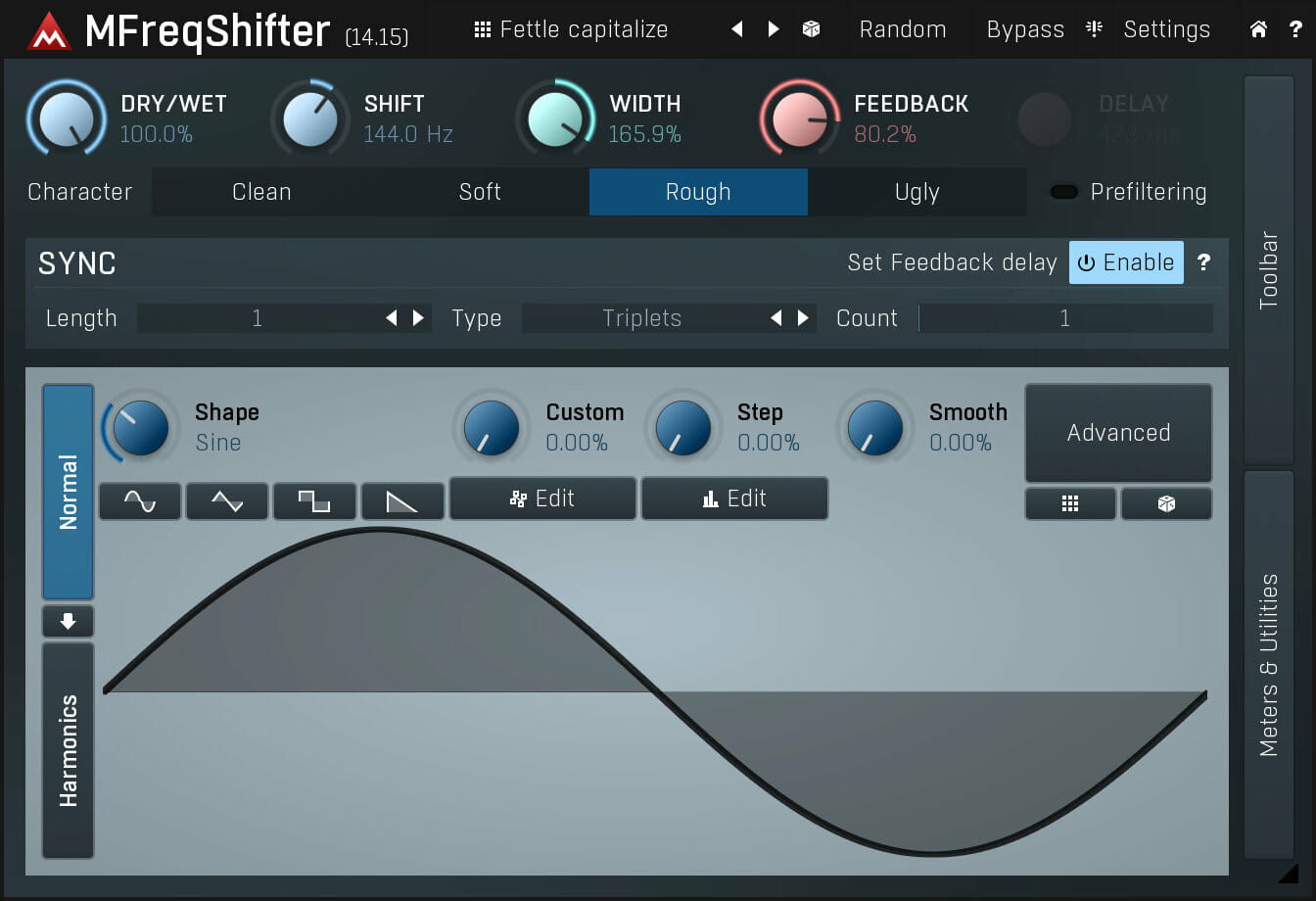Open the Advanced editor

click(1118, 433)
